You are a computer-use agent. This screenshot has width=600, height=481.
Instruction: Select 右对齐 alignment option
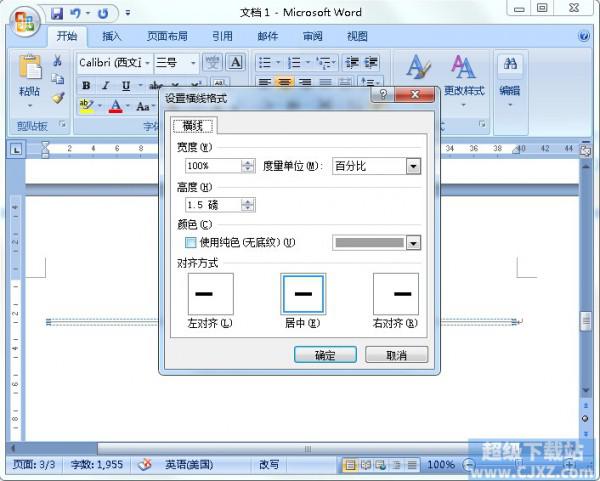click(x=396, y=294)
